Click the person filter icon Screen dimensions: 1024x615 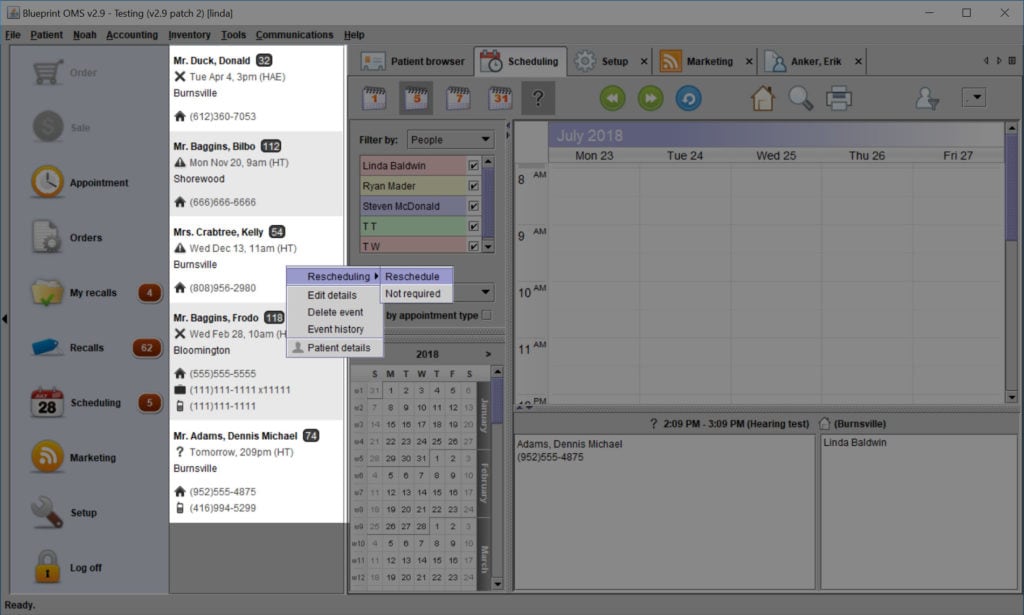927,98
